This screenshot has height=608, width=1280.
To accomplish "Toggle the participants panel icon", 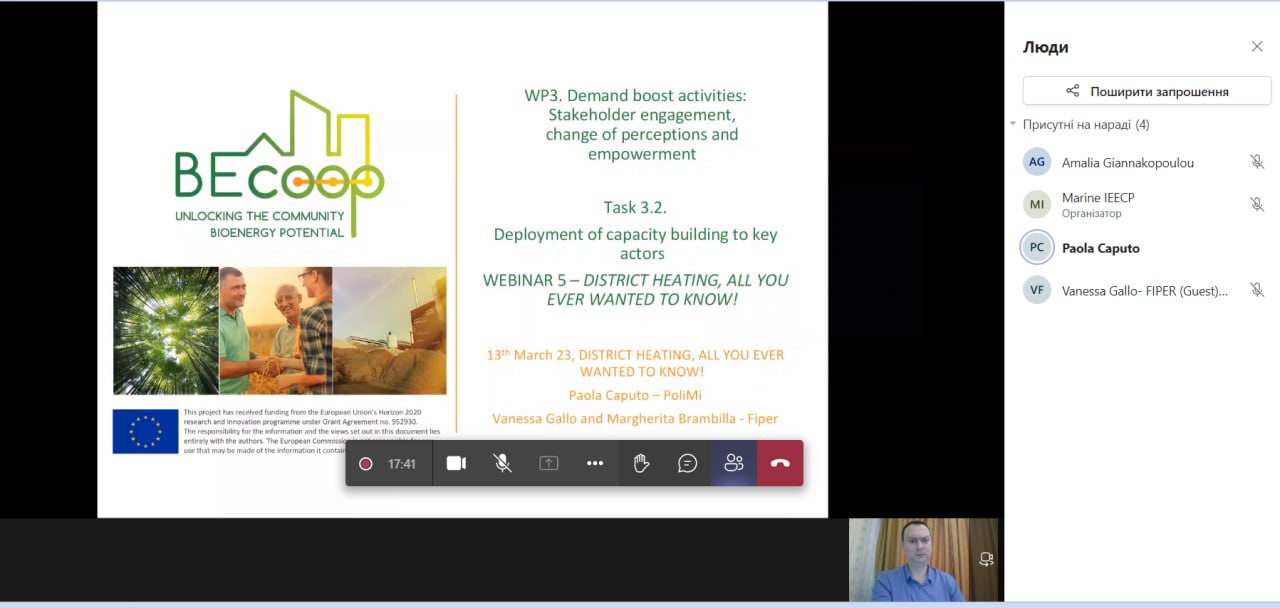I will (x=734, y=463).
